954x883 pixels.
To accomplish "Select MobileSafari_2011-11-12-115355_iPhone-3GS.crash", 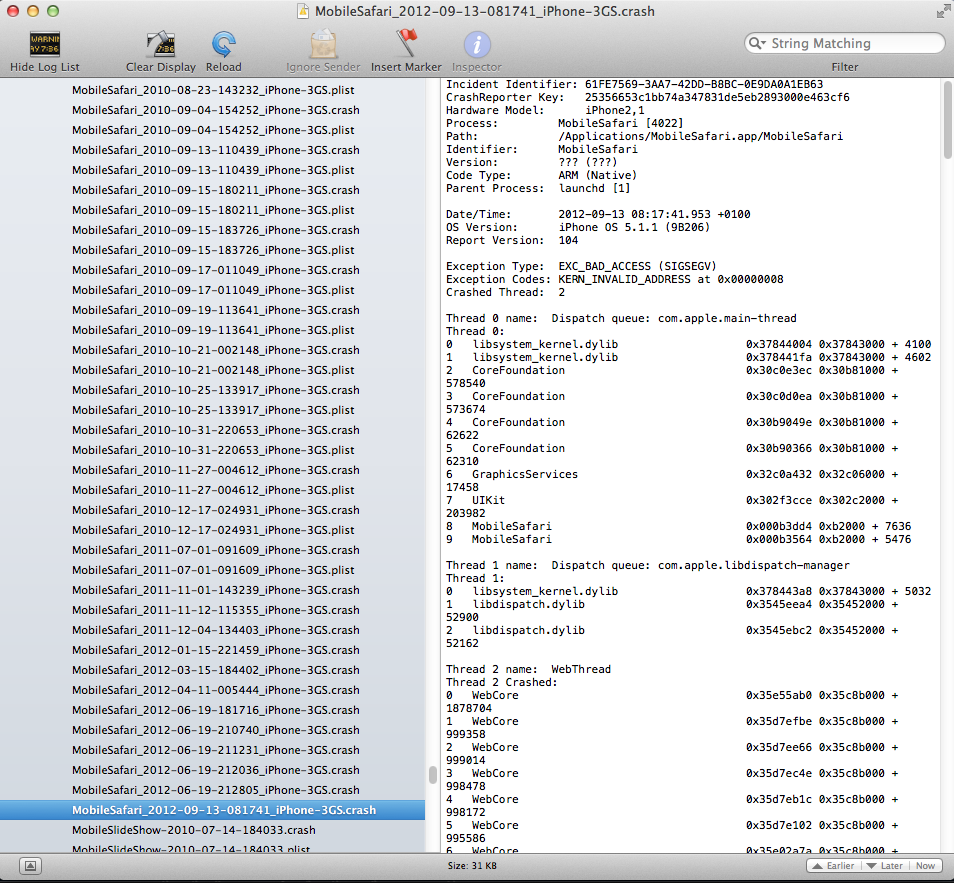I will click(215, 610).
